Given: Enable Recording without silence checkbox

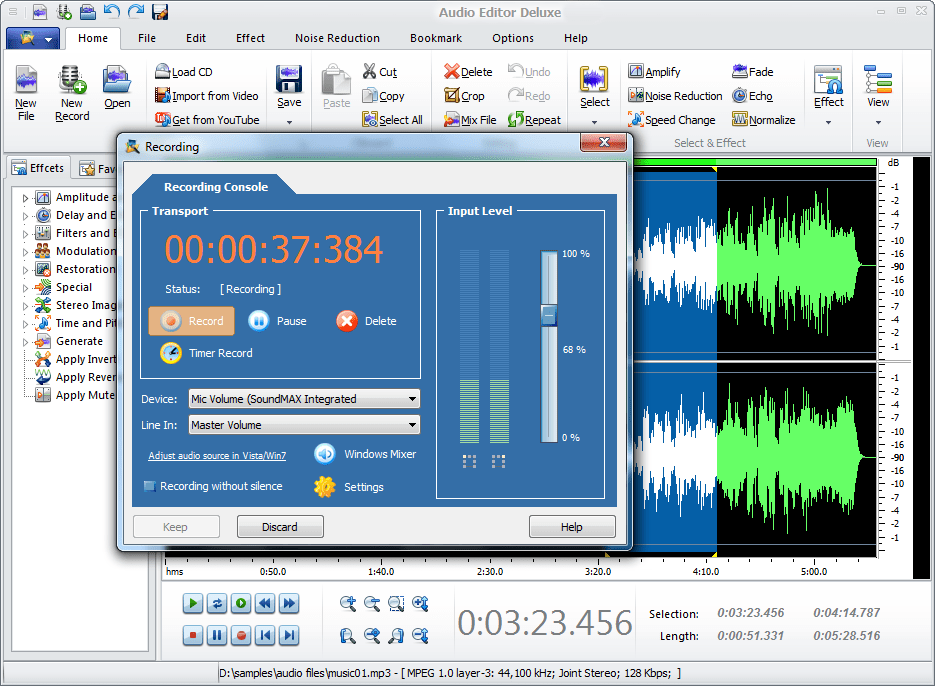Looking at the screenshot, I should coord(149,486).
